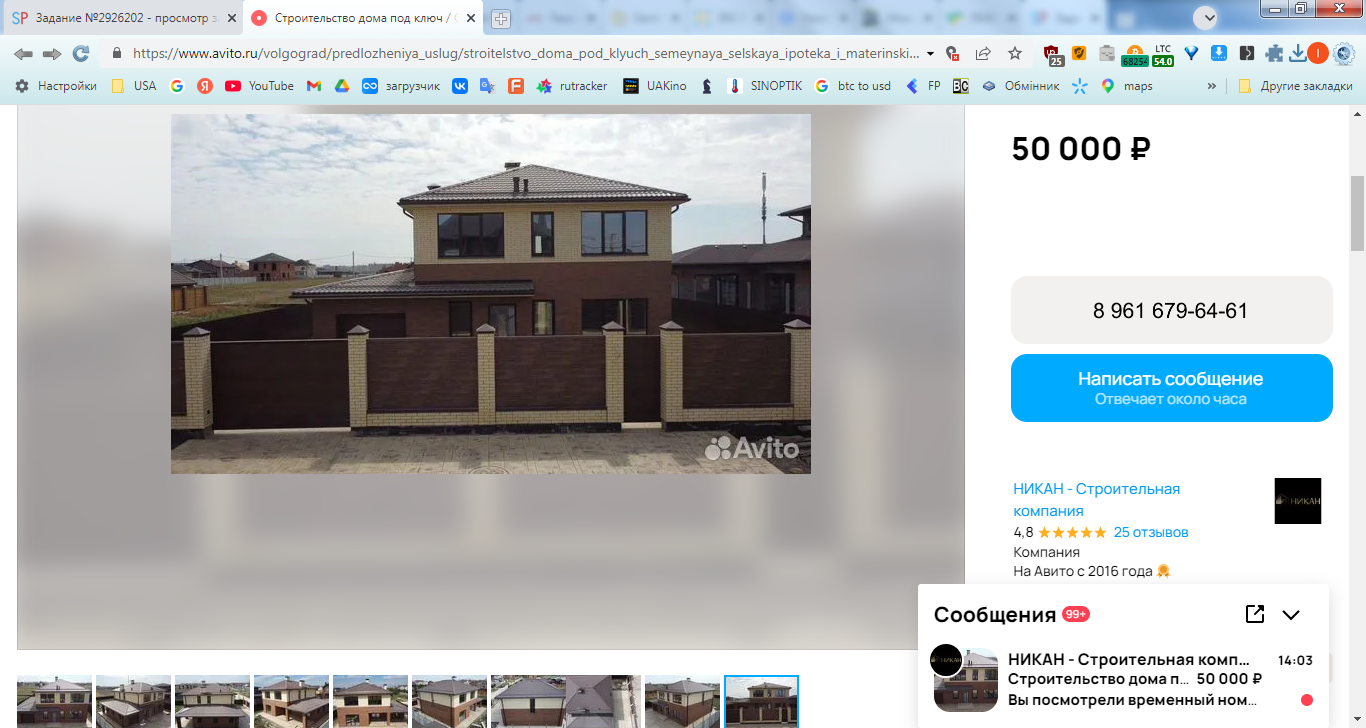1366x728 pixels.
Task: Go back with the browser arrow
Action: [x=23, y=53]
